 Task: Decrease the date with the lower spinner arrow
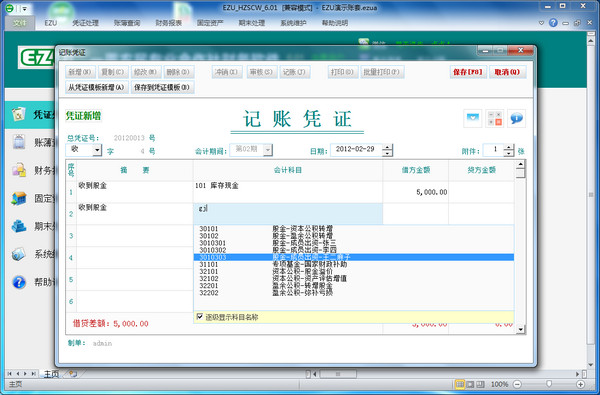[x=387, y=153]
